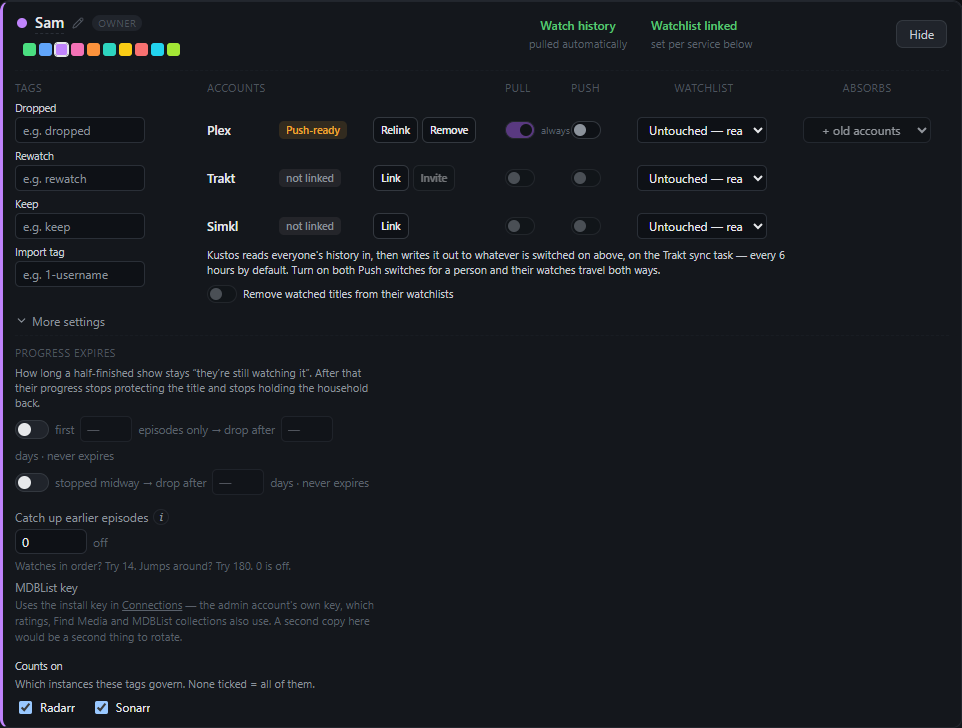Click the Invite button for Trakt
Screen dimensions: 962x728
point(434,178)
